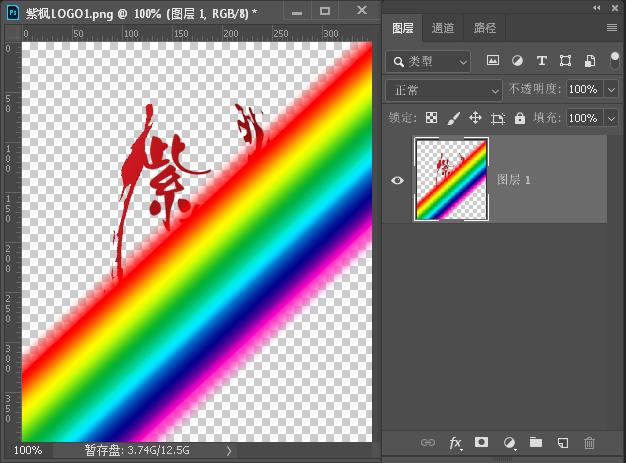Click the 填充 value field

click(x=584, y=118)
